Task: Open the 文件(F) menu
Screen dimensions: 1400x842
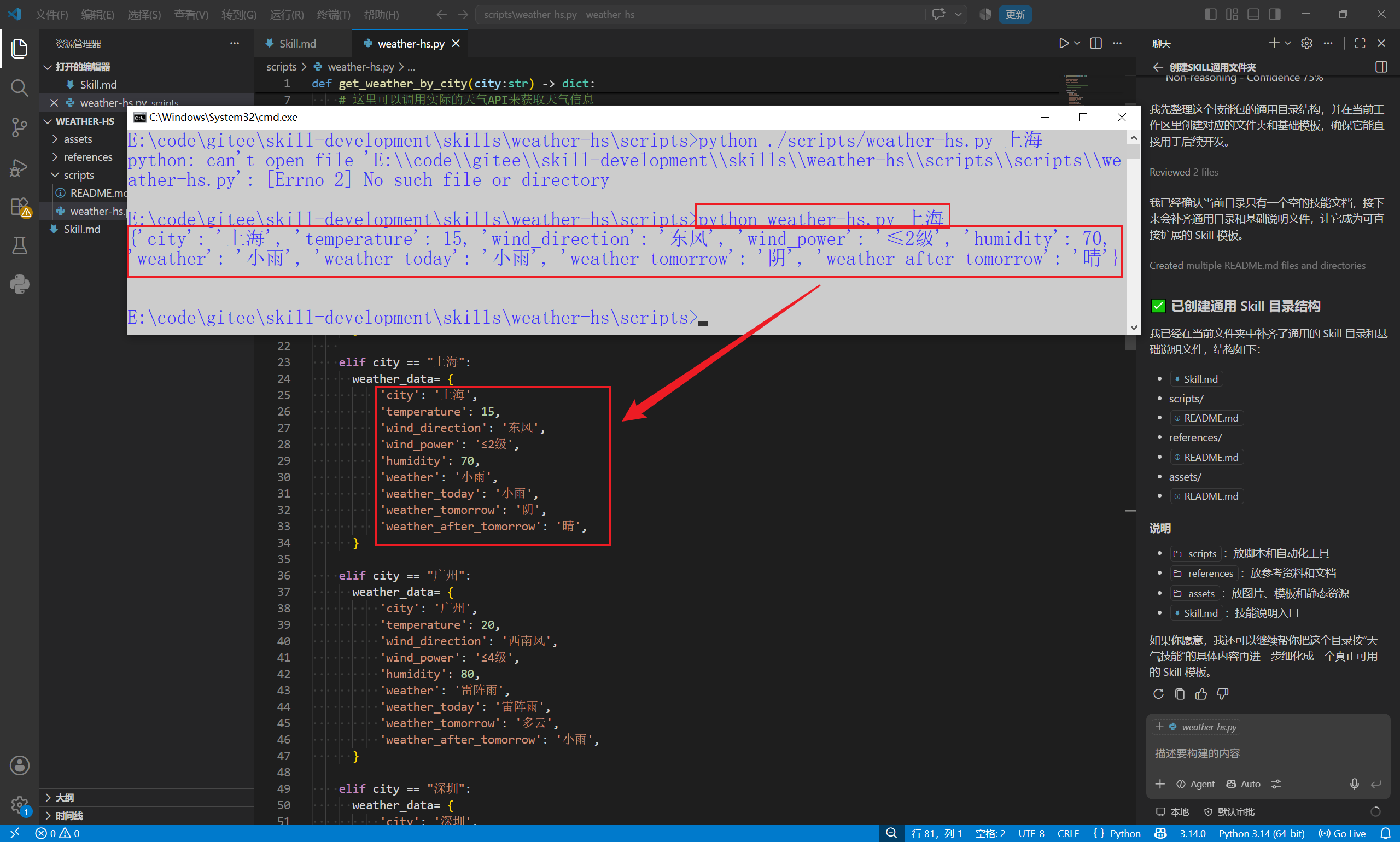Action: 51,15
